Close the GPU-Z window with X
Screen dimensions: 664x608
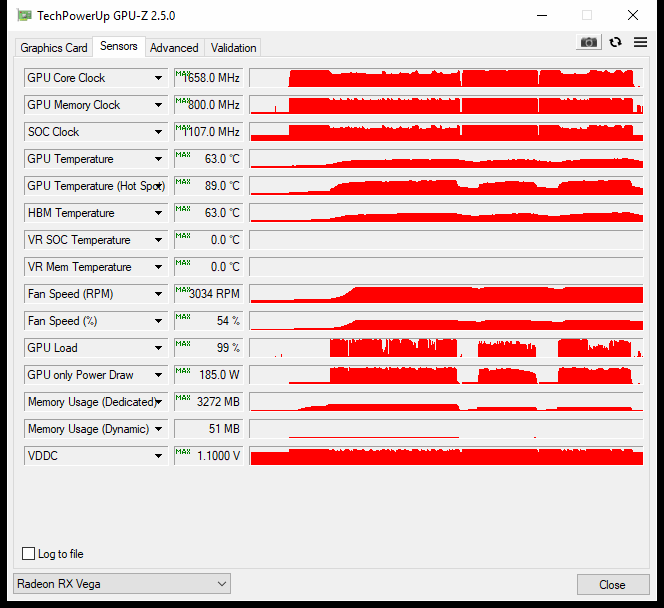tap(633, 16)
